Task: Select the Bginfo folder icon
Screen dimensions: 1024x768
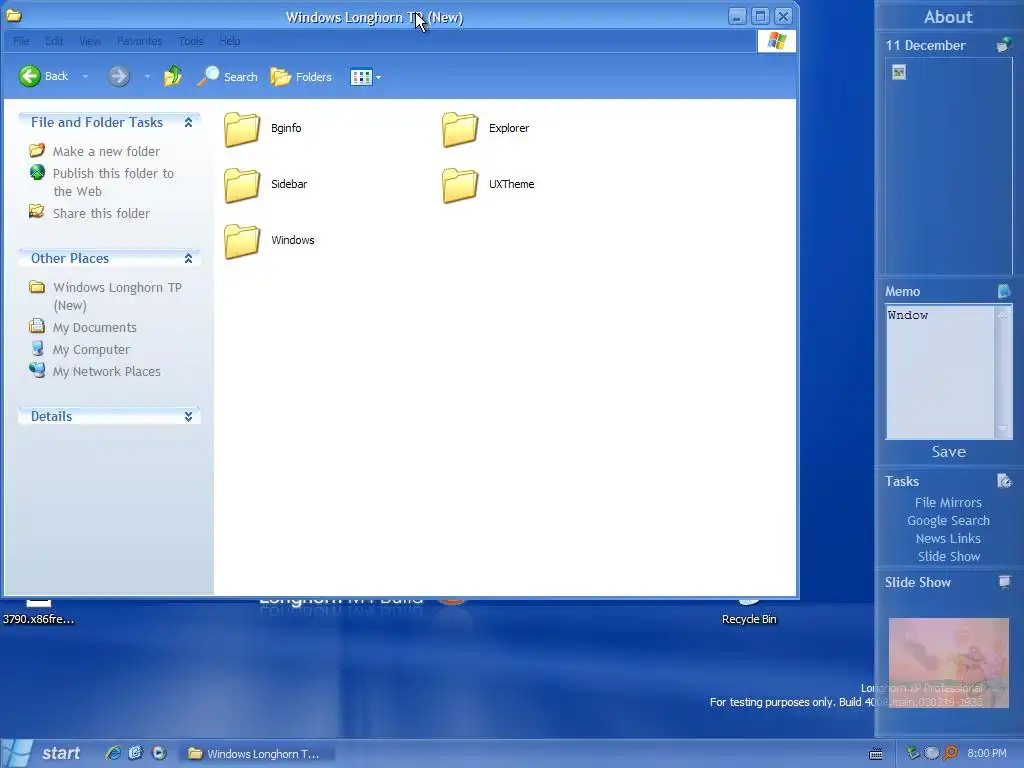Action: (242, 129)
